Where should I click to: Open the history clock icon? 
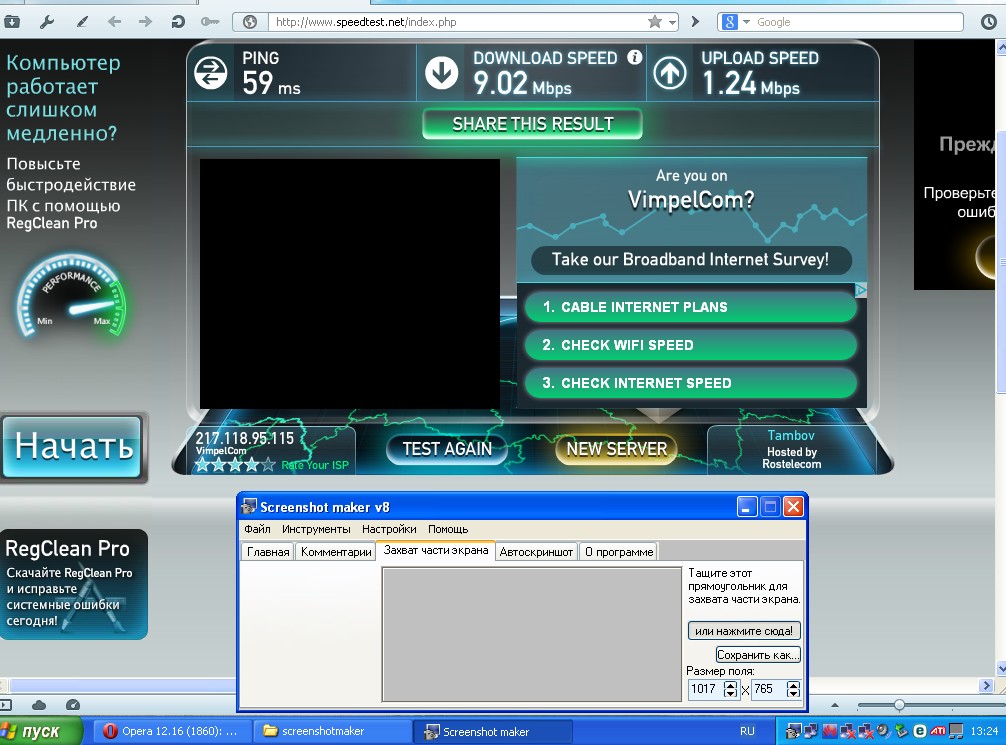point(989,22)
